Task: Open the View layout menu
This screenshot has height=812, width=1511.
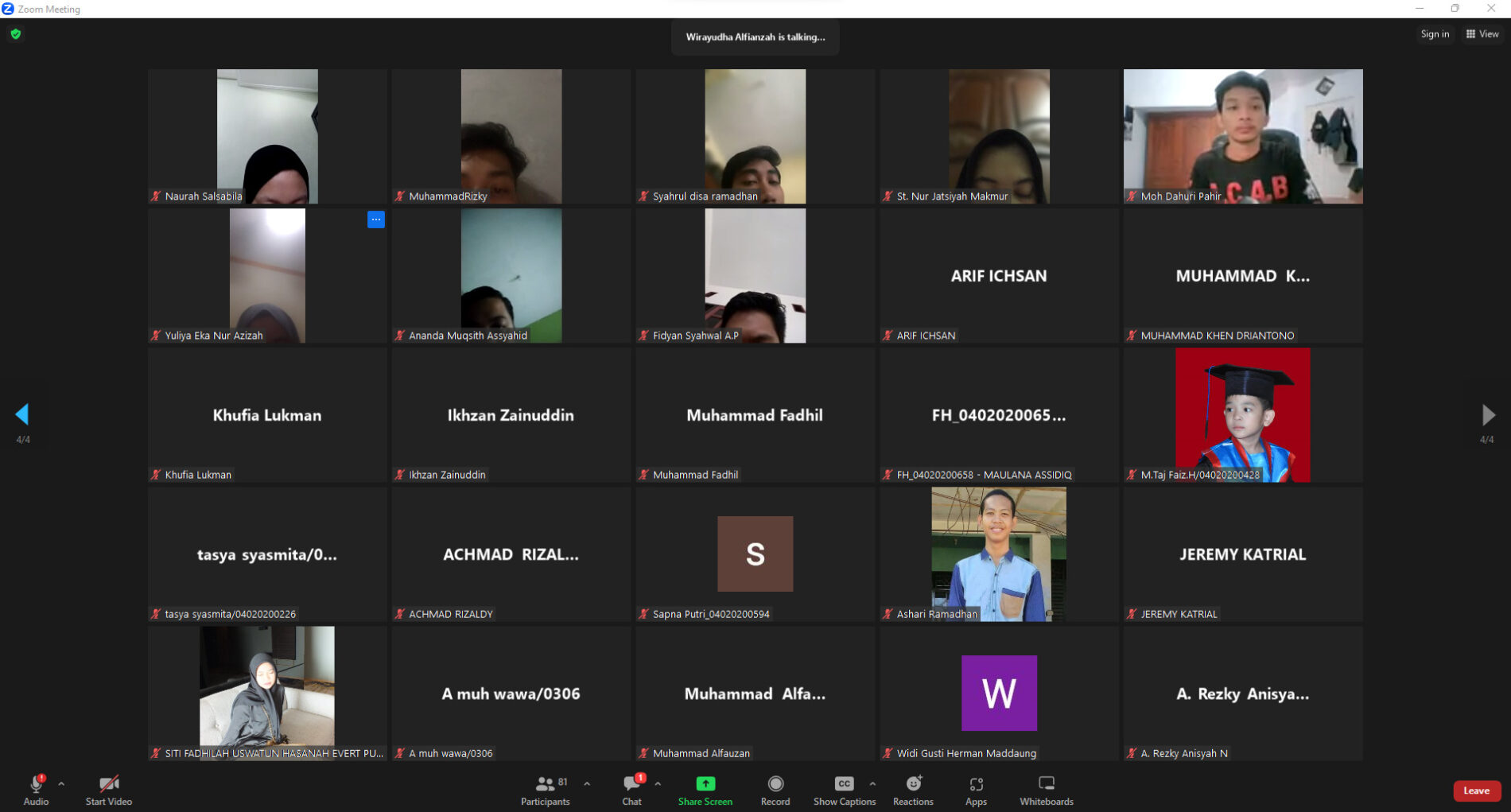Action: point(1482,34)
